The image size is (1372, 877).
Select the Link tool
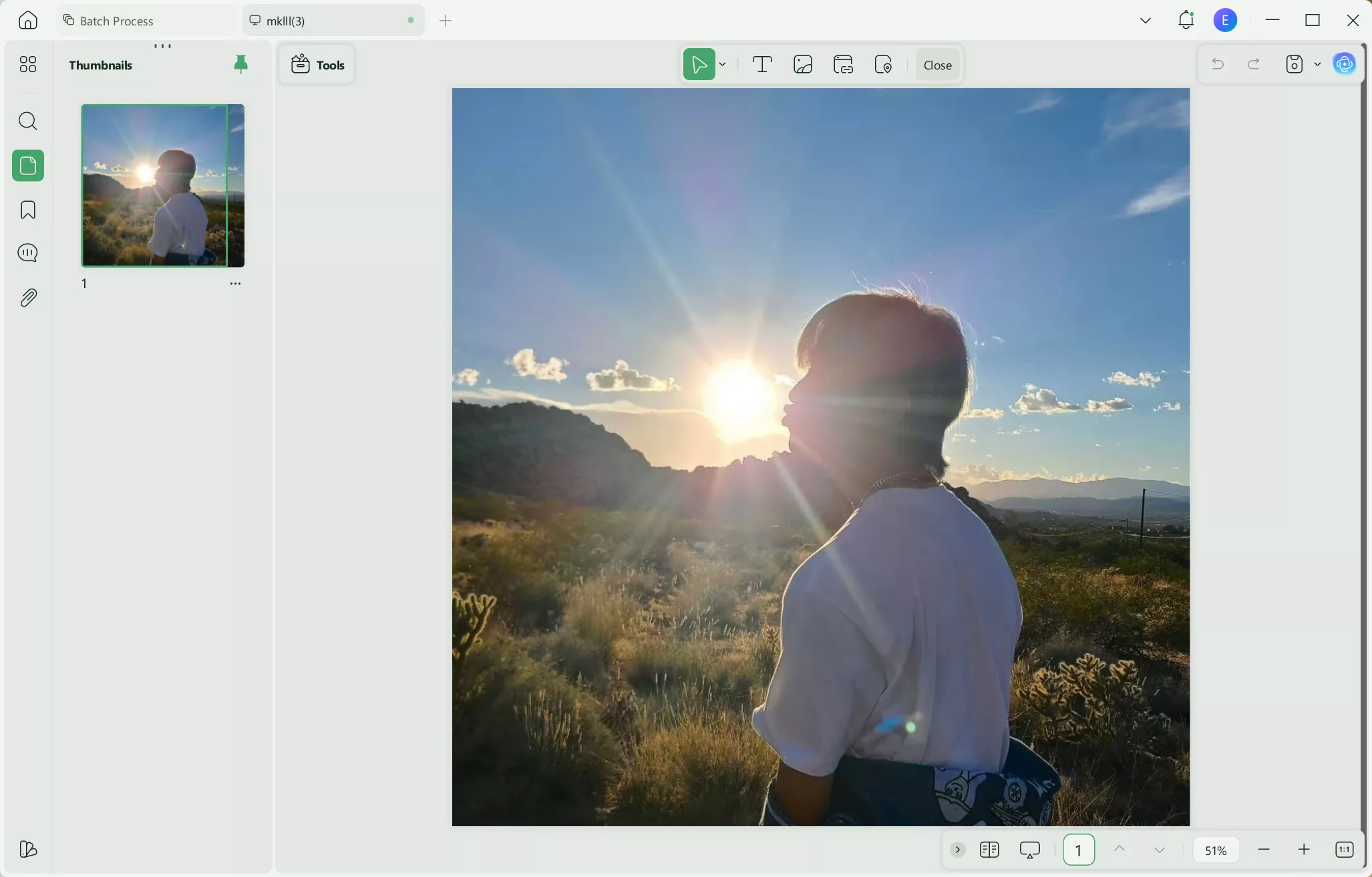pyautogui.click(x=842, y=64)
